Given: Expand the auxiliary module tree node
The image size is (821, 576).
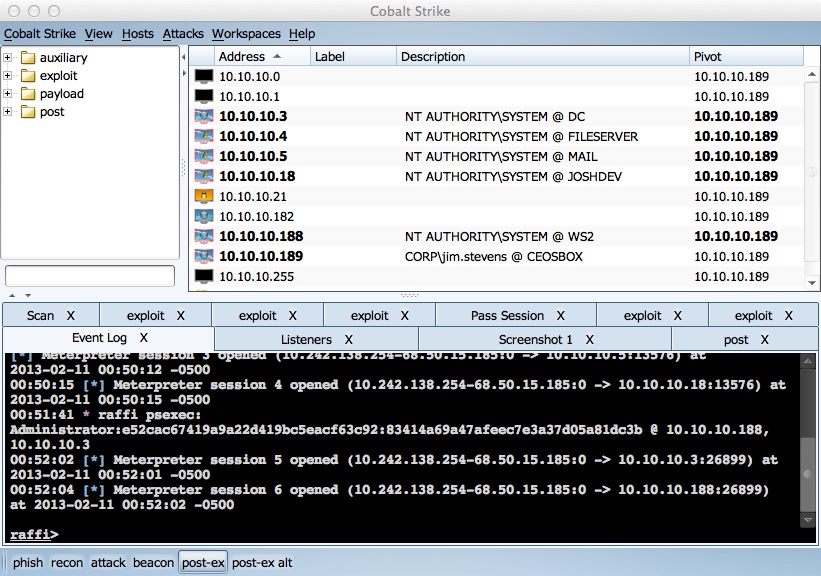Looking at the screenshot, I should (8, 58).
